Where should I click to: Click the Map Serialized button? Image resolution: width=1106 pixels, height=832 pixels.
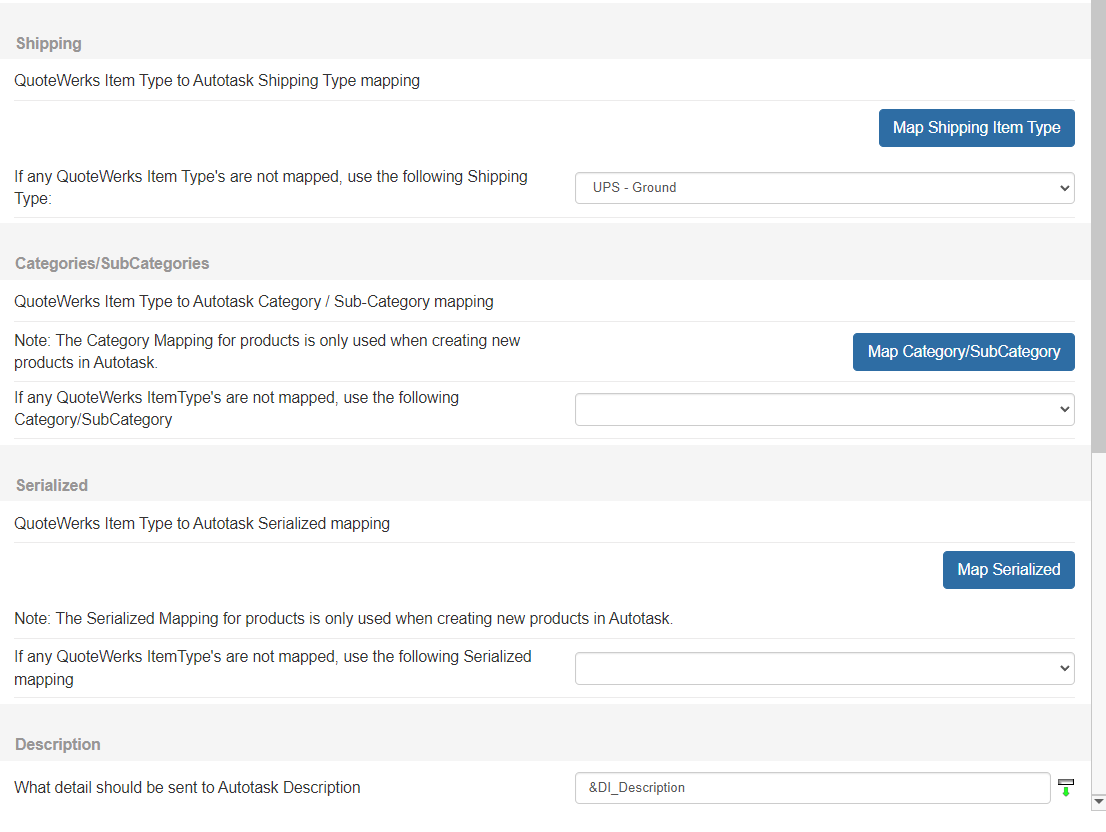click(x=1009, y=570)
